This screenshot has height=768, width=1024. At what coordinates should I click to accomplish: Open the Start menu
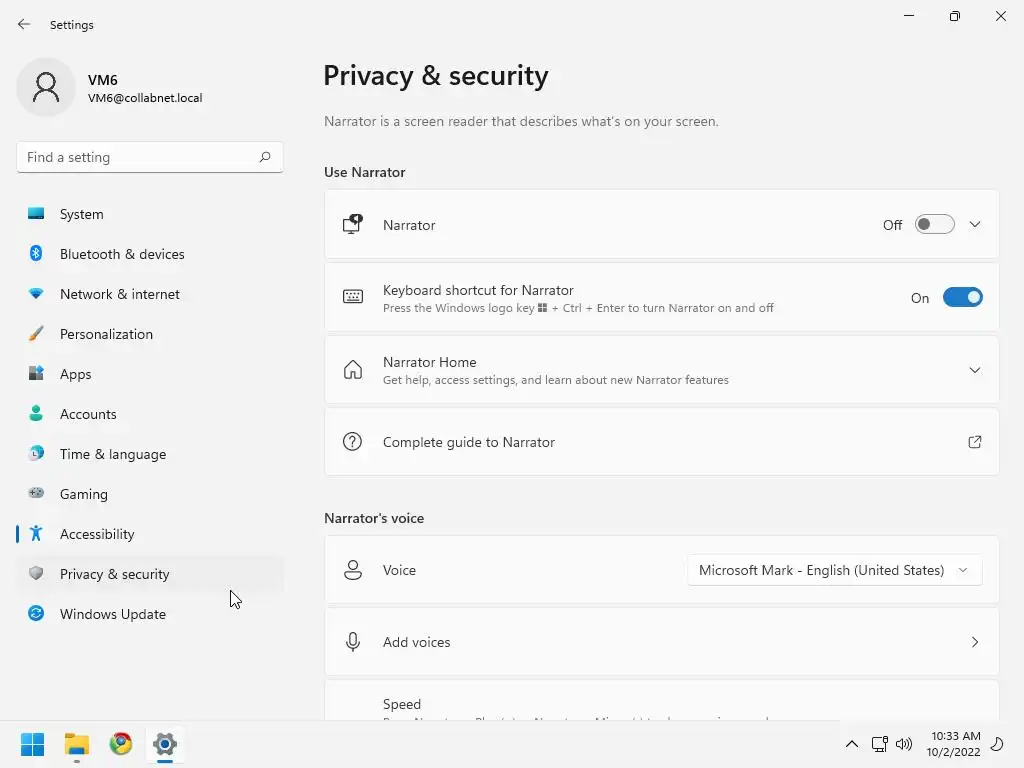(x=32, y=744)
